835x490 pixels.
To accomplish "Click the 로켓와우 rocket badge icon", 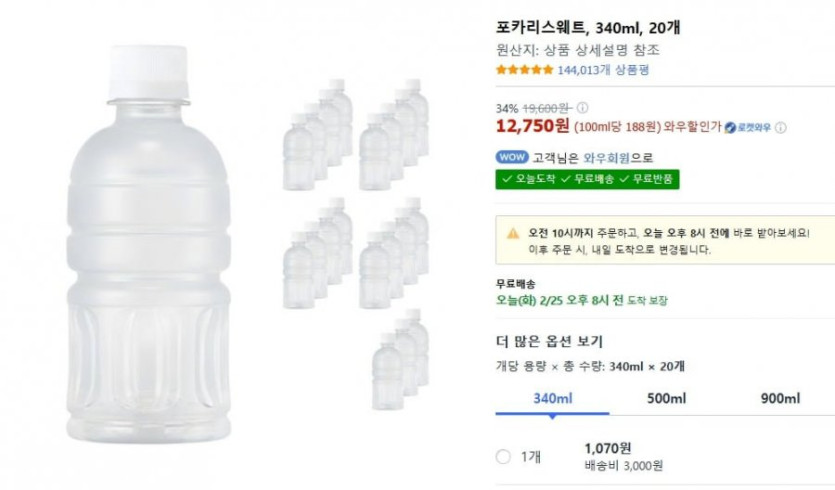I will (730, 127).
